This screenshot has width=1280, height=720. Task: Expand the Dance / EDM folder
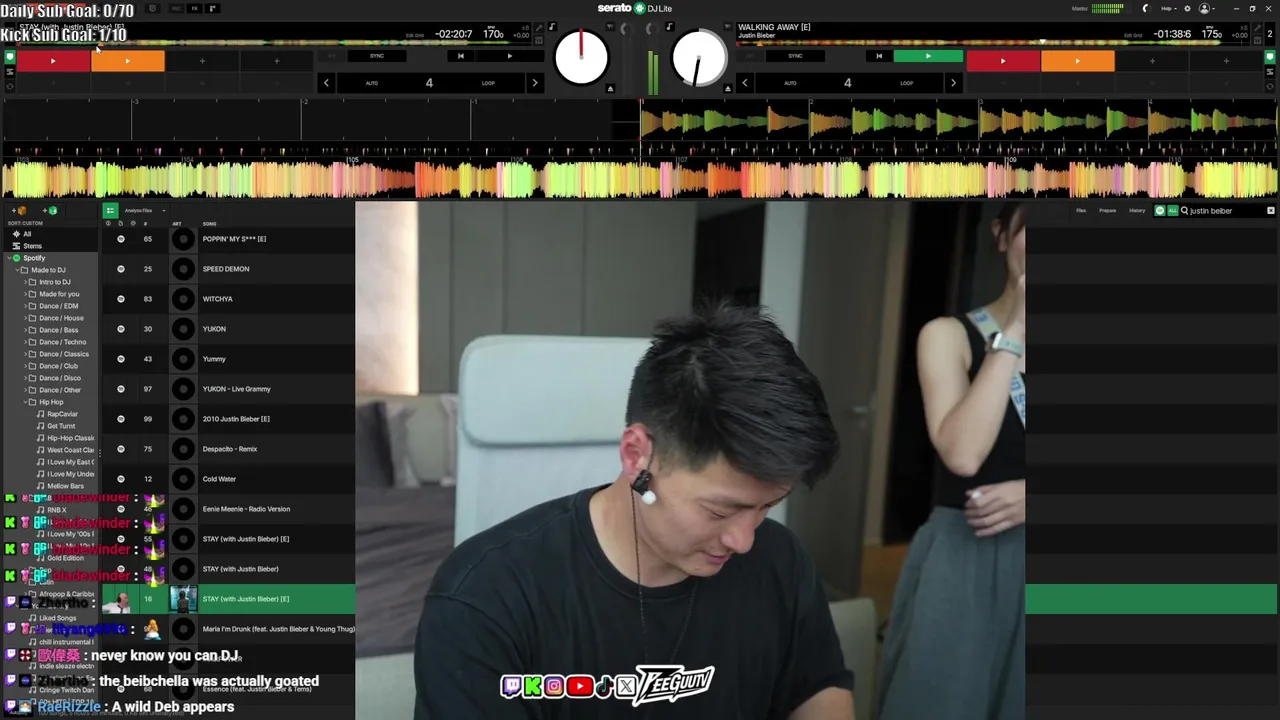pyautogui.click(x=25, y=306)
